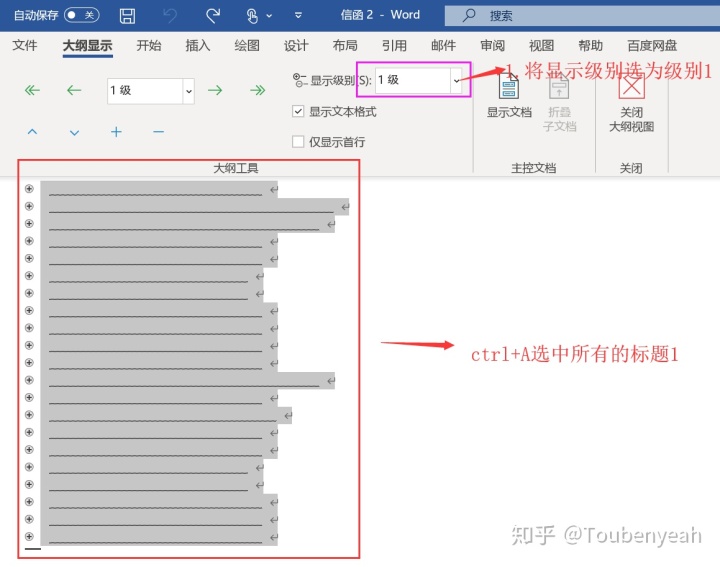
Task: Click the Save floppy disk icon
Action: click(127, 16)
